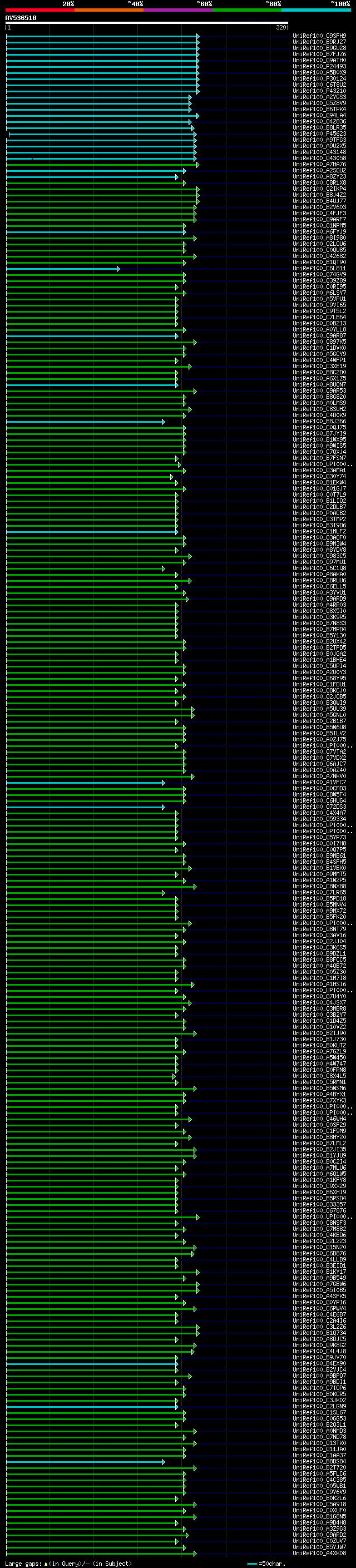This screenshot has width=356, height=1568.
Task: Click the UniRef100_Q42682 hit label
Action: pos(319,256)
